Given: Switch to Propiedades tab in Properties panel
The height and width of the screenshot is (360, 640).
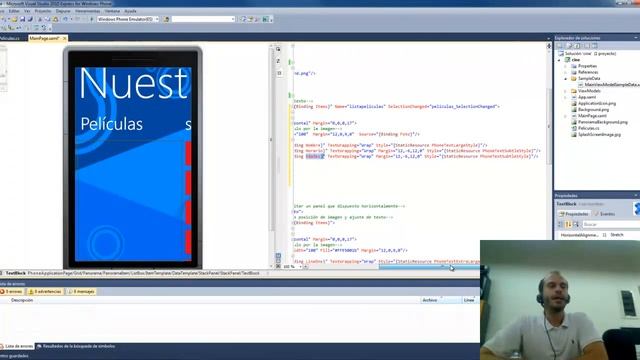Looking at the screenshot, I should (573, 214).
